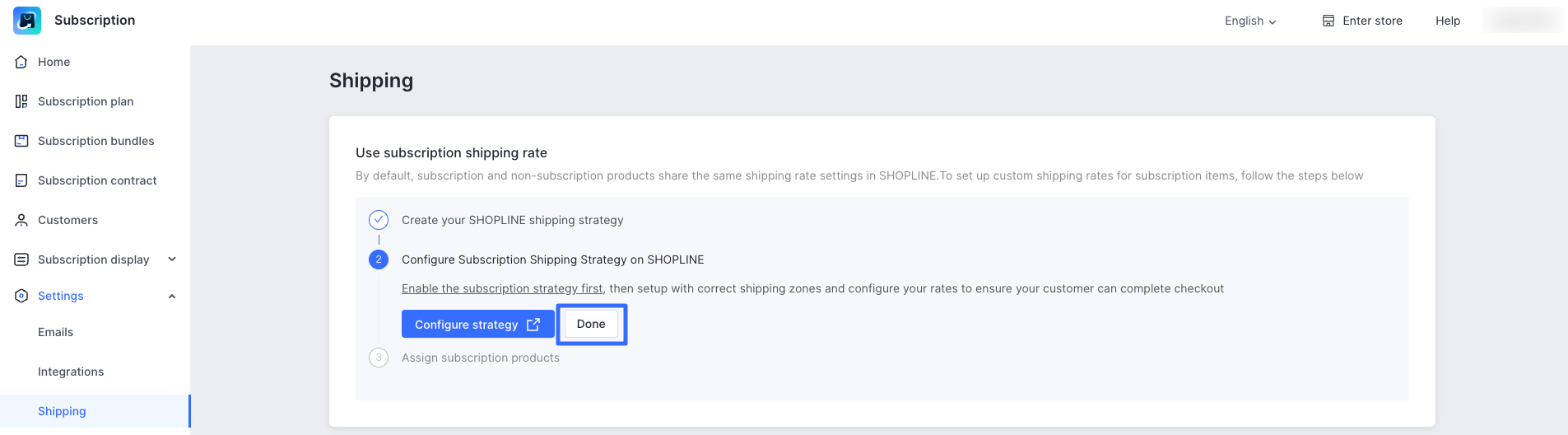Select the Shipping sidebar item
Image resolution: width=1568 pixels, height=435 pixels.
pyautogui.click(x=62, y=411)
